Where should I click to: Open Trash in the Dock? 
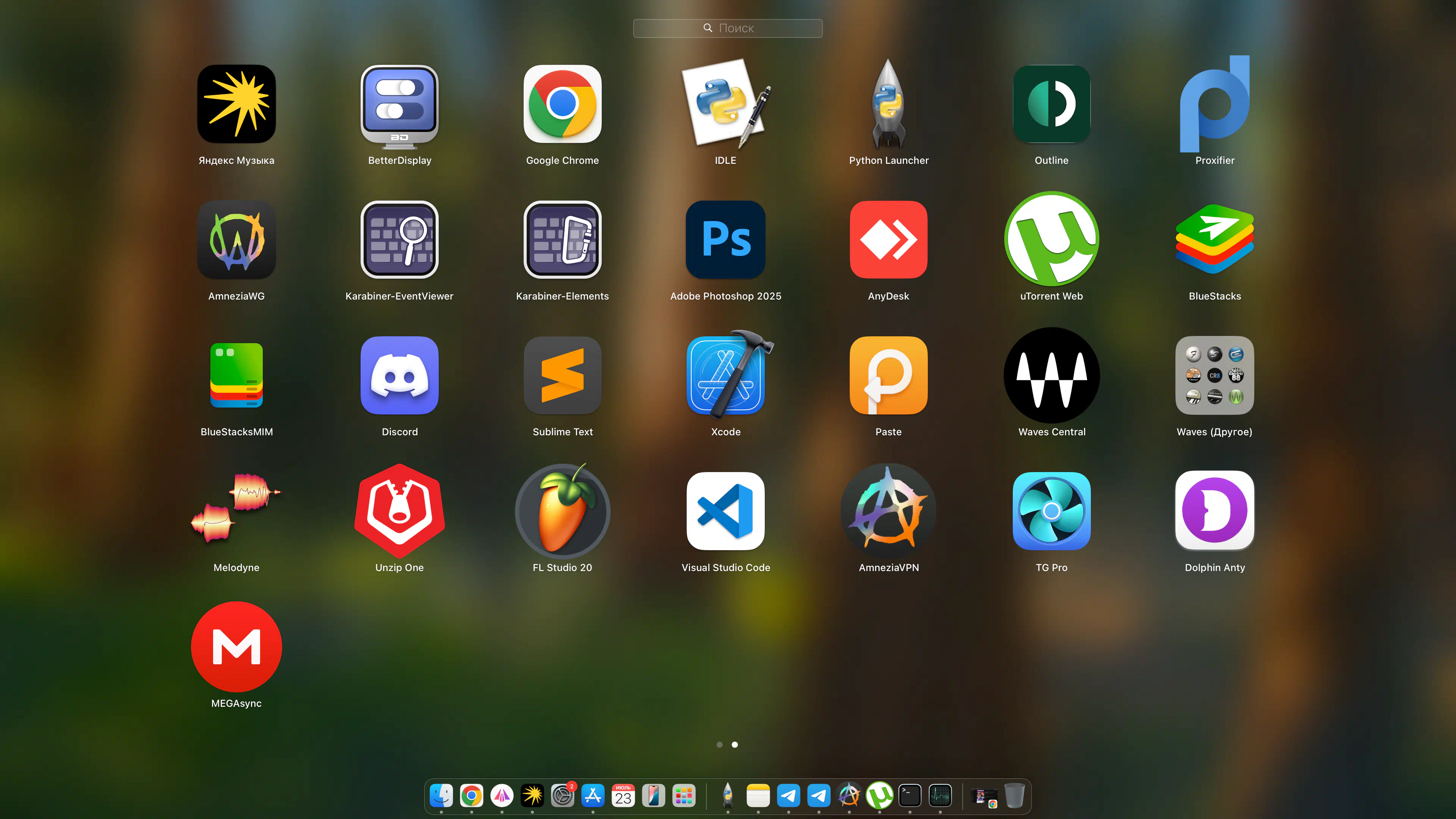[x=1015, y=796]
